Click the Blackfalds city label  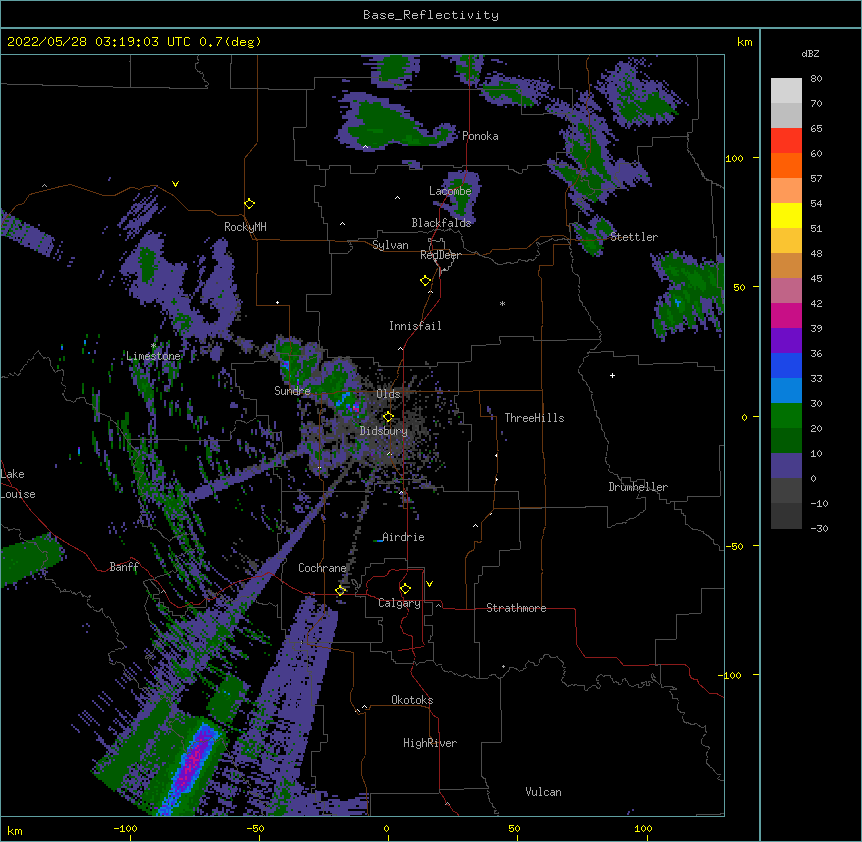(x=441, y=223)
